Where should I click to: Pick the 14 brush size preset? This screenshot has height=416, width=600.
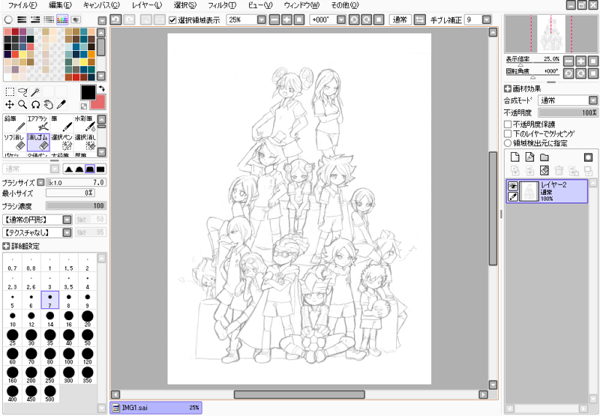click(50, 319)
